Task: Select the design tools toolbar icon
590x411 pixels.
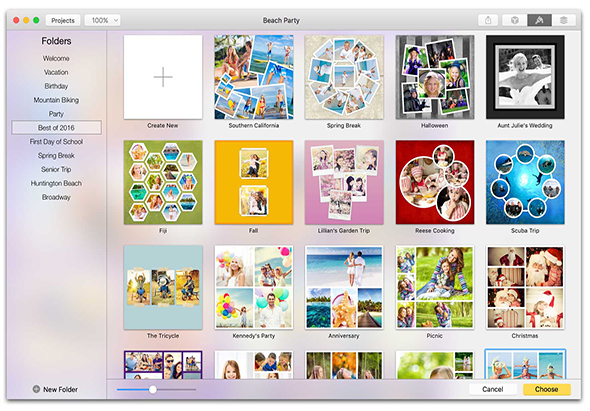Action: (x=539, y=20)
